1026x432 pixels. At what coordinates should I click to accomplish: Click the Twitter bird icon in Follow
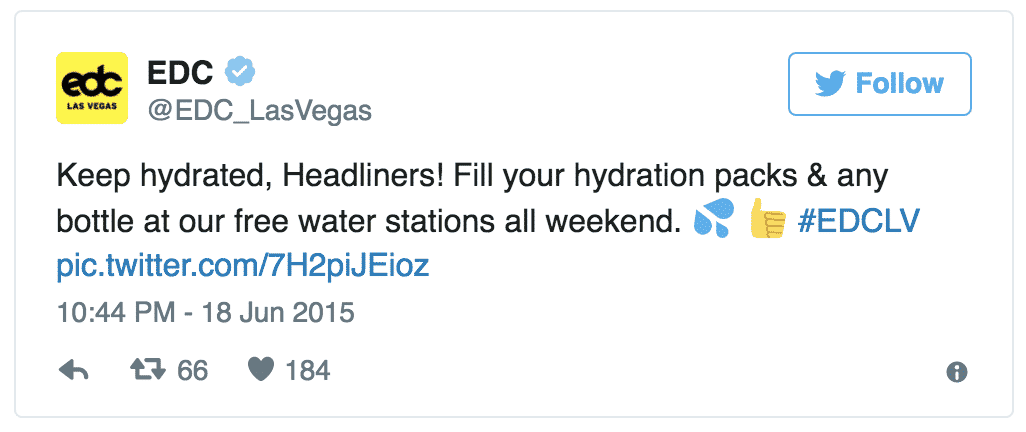pos(828,83)
